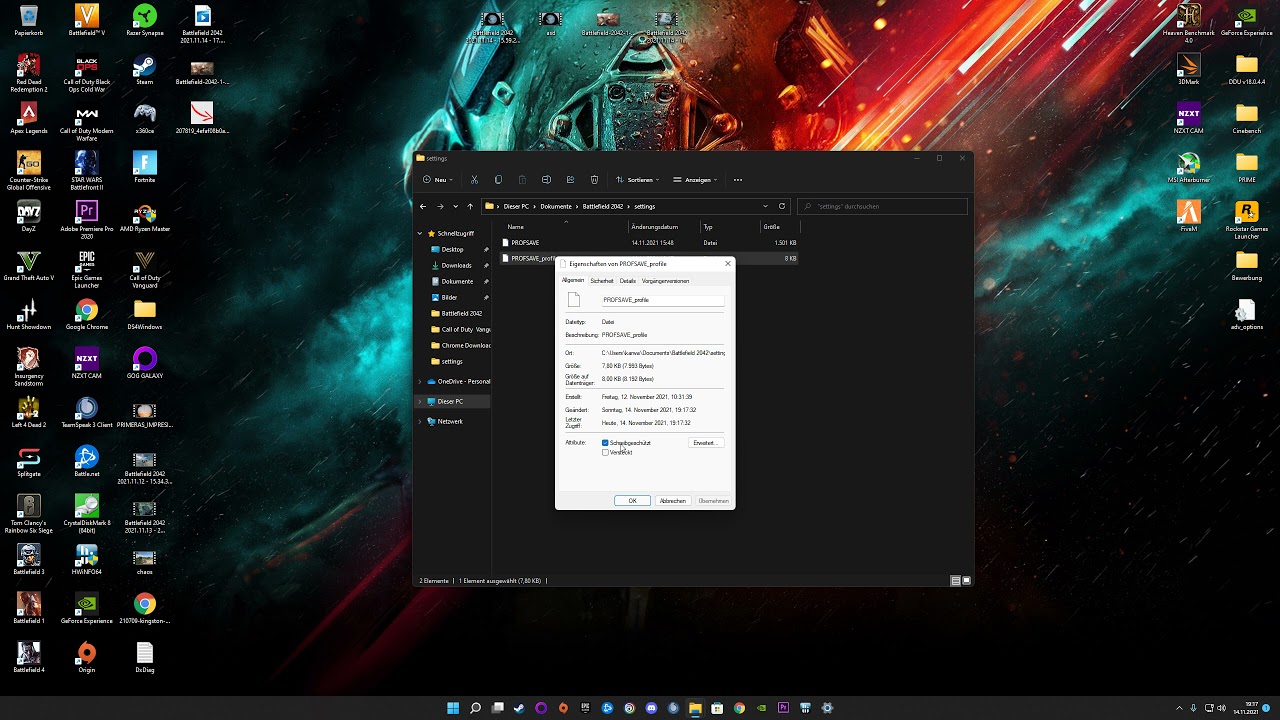Select Origin desktop icon
1280x720 pixels.
[87, 657]
